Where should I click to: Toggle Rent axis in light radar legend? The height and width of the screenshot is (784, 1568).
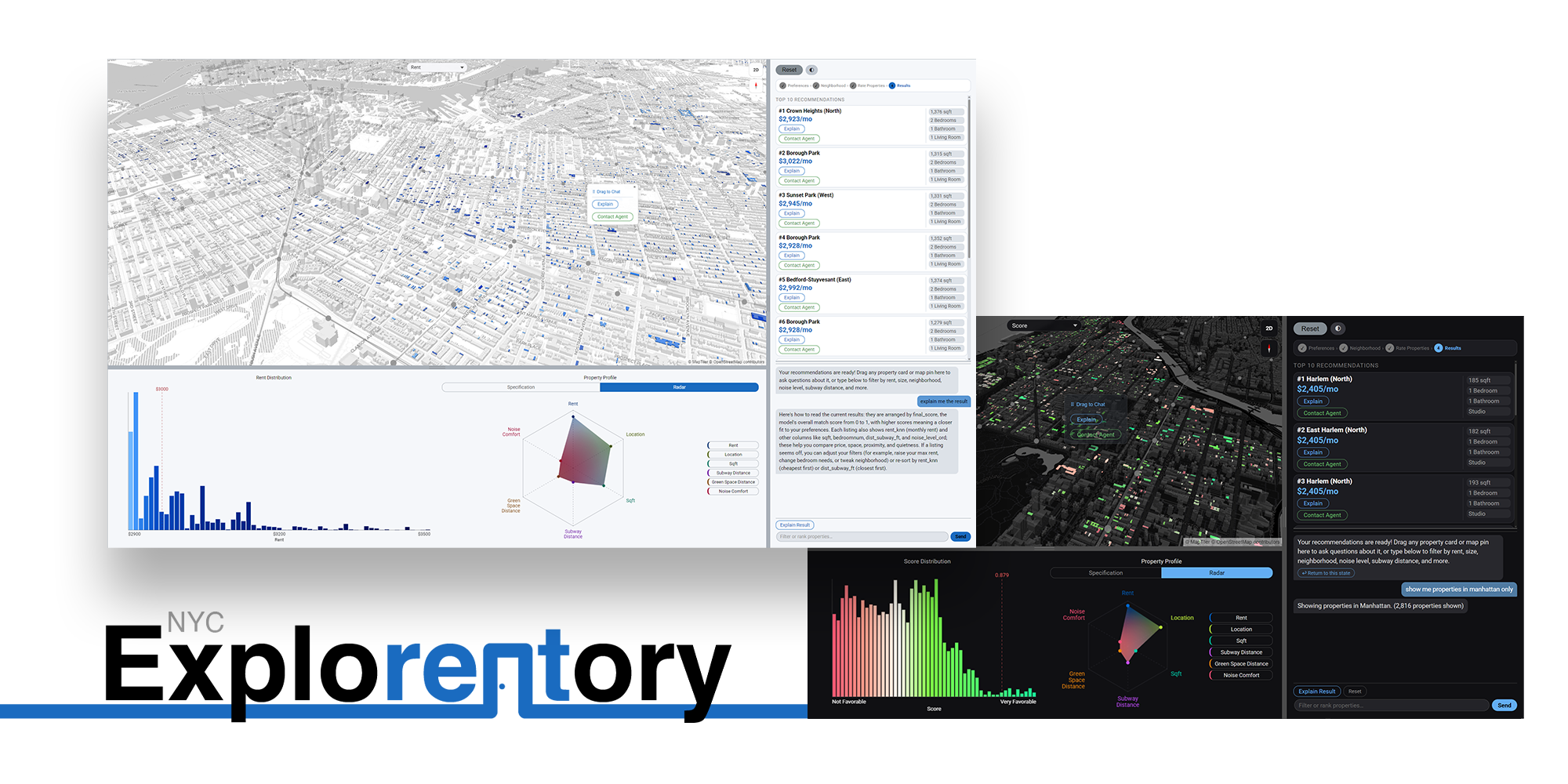click(x=733, y=445)
